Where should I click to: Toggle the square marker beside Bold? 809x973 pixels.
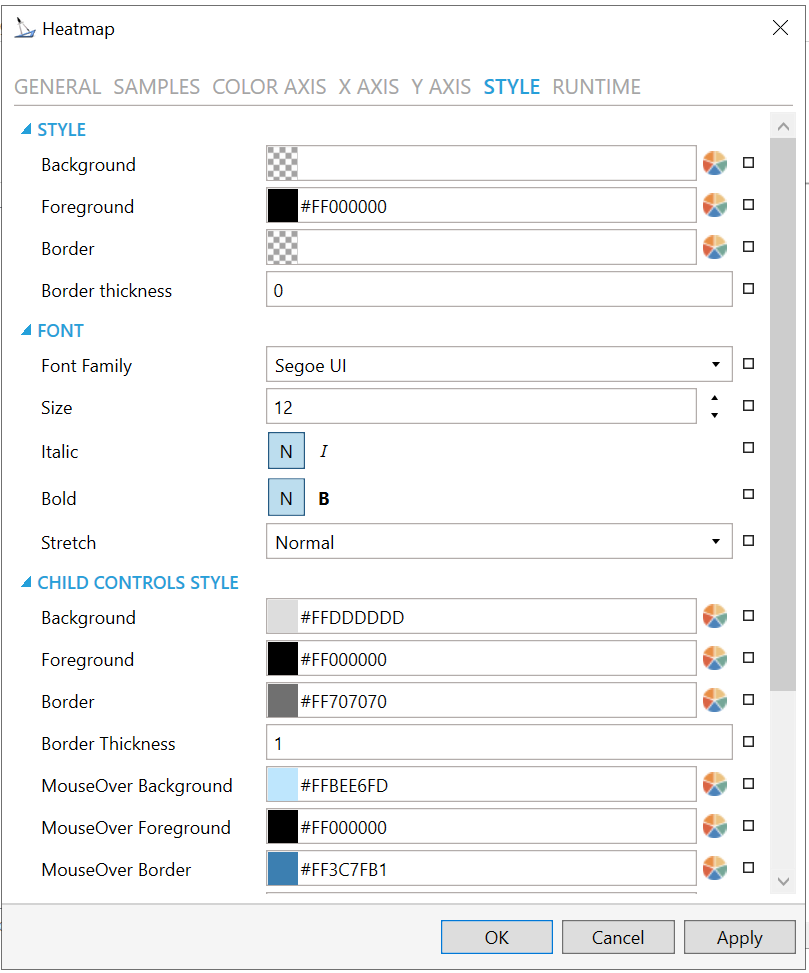[749, 494]
